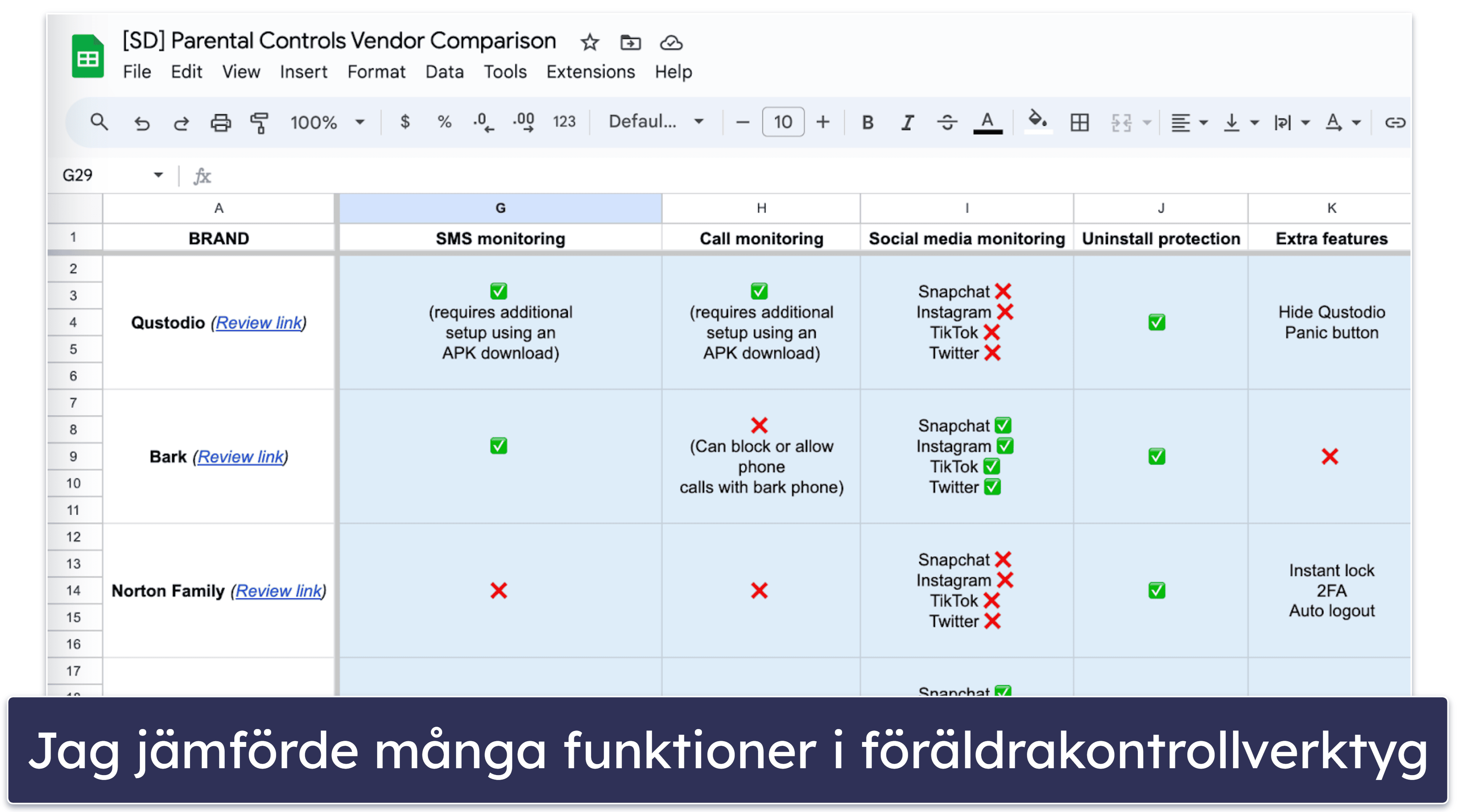The width and height of the screenshot is (1460, 812).
Task: Expand the vertical align dropdown arrow
Action: (x=1254, y=122)
